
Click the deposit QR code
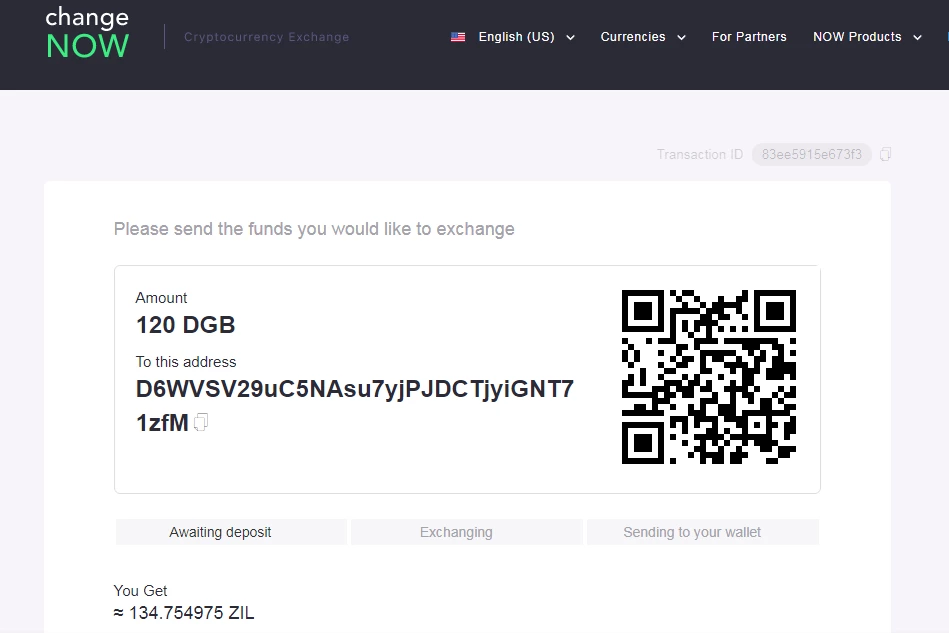coord(708,377)
